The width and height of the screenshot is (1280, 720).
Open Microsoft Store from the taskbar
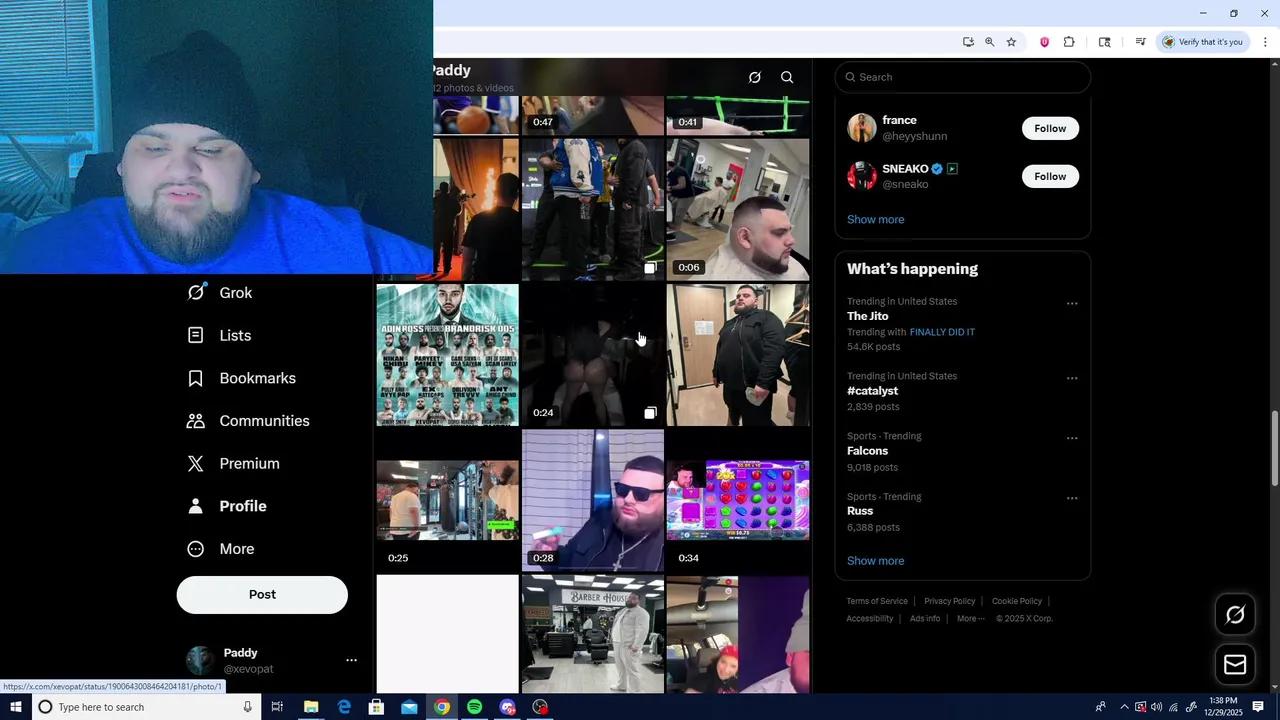(376, 707)
